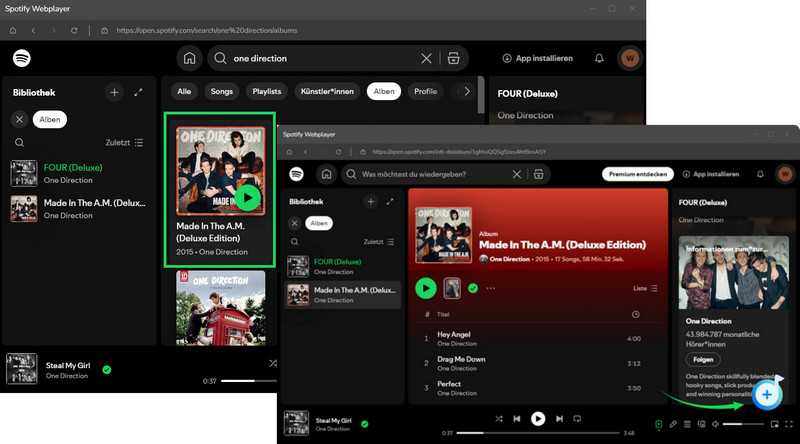Screen dimensions: 800x444
Task: Click blue plus add button in front window
Action: [767, 394]
